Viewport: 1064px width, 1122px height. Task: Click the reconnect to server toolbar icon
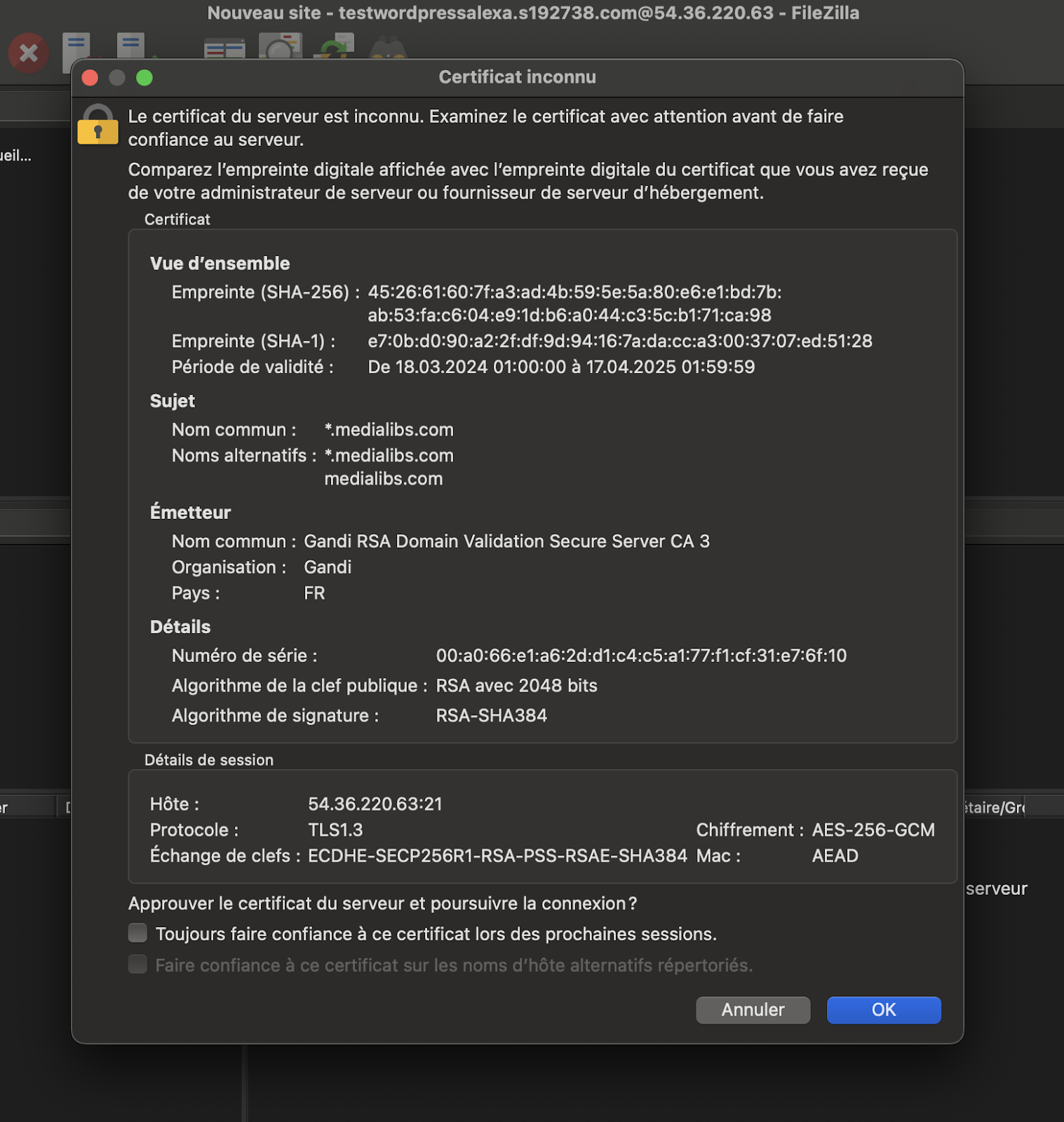pyautogui.click(x=131, y=46)
